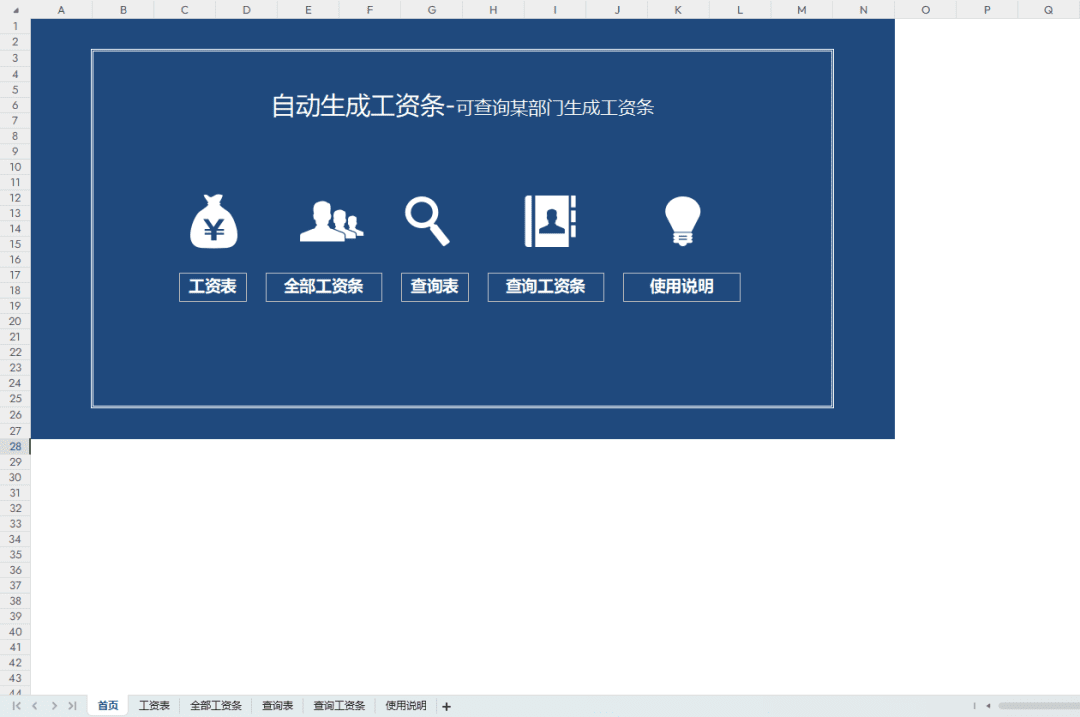This screenshot has height=717, width=1080.
Task: Switch to the 查询工资条 sheet tab
Action: tap(339, 705)
